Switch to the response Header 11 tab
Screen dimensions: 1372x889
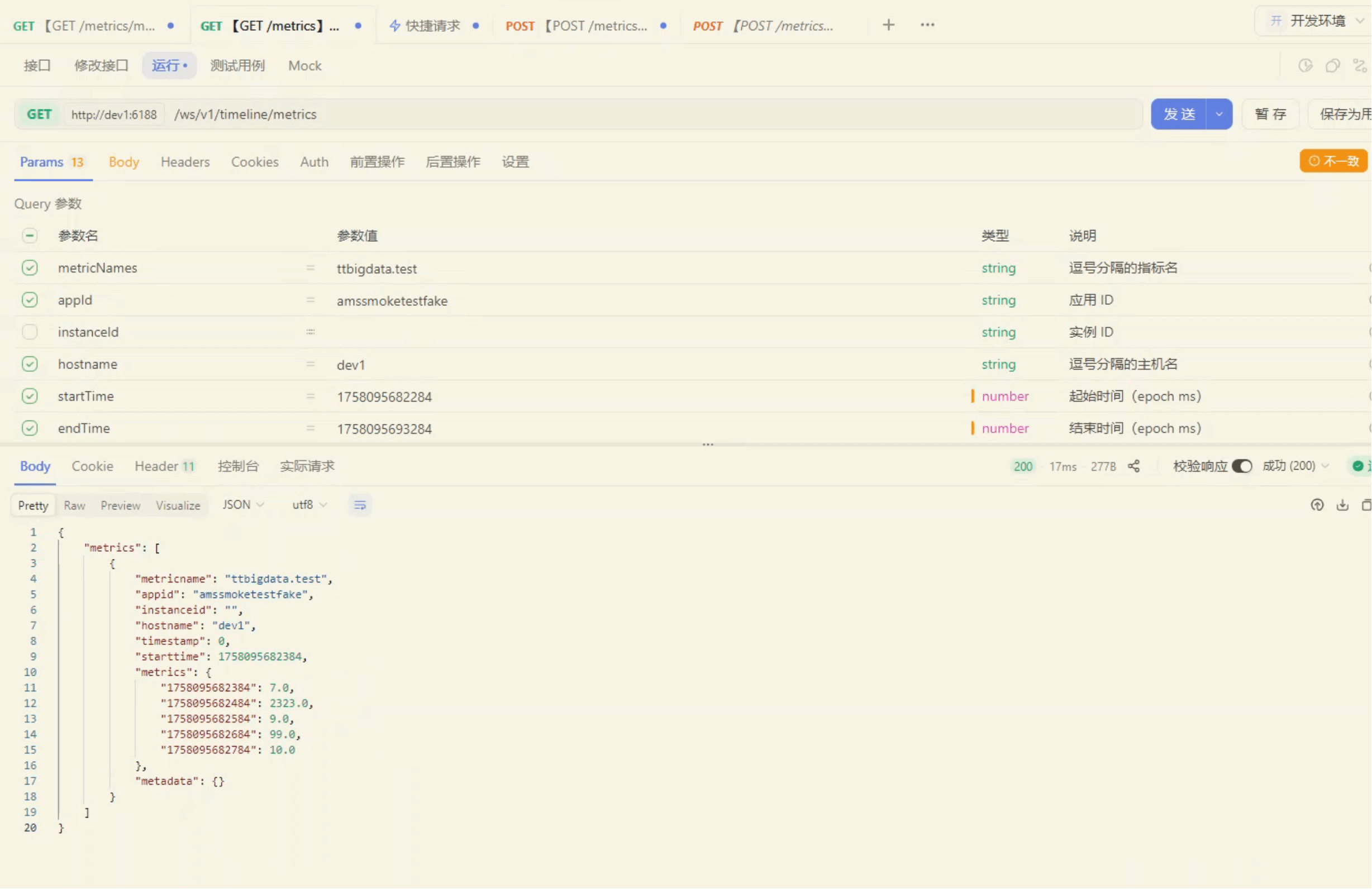coord(164,466)
